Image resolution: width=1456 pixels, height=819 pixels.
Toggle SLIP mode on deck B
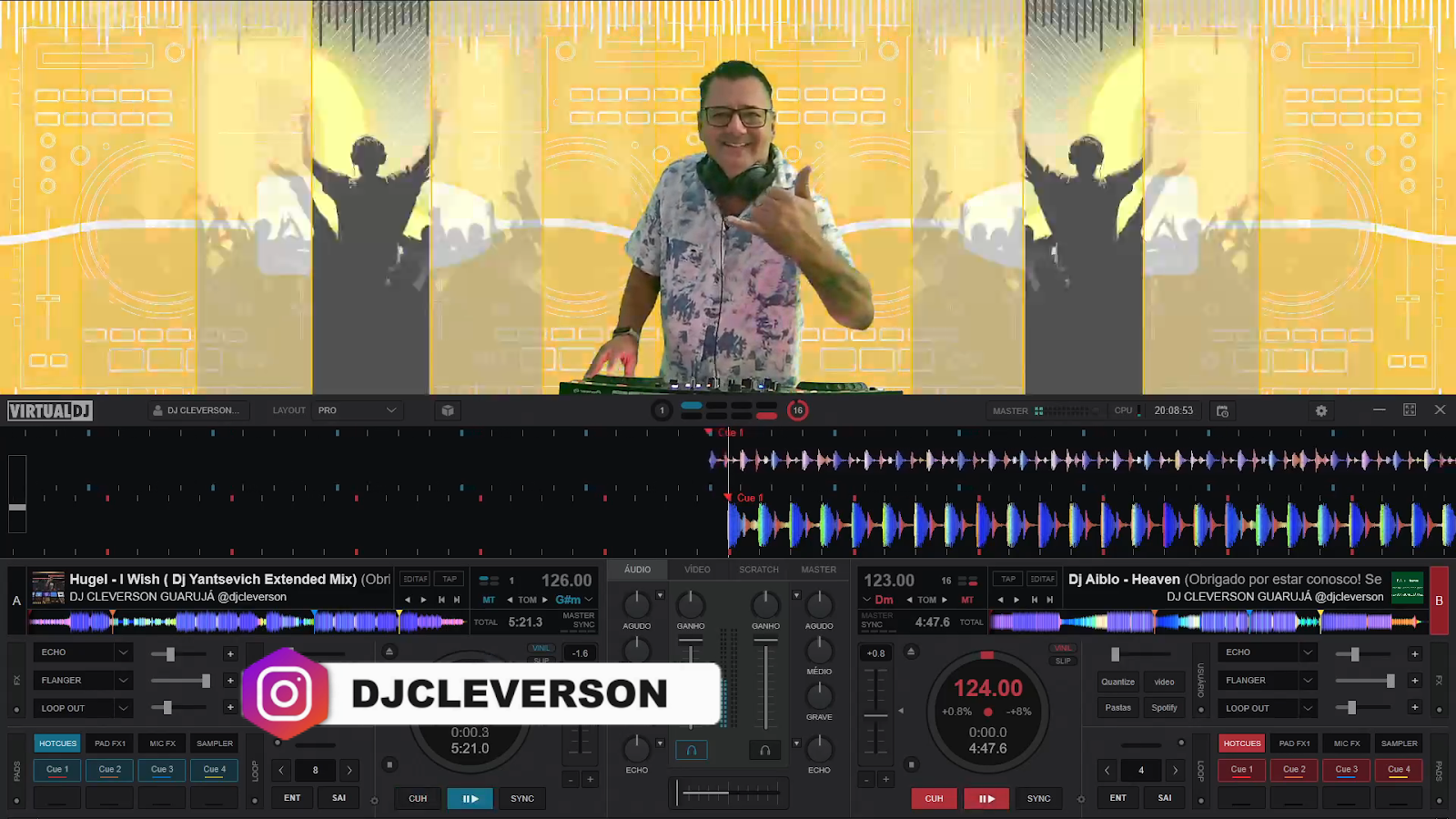tap(1063, 661)
